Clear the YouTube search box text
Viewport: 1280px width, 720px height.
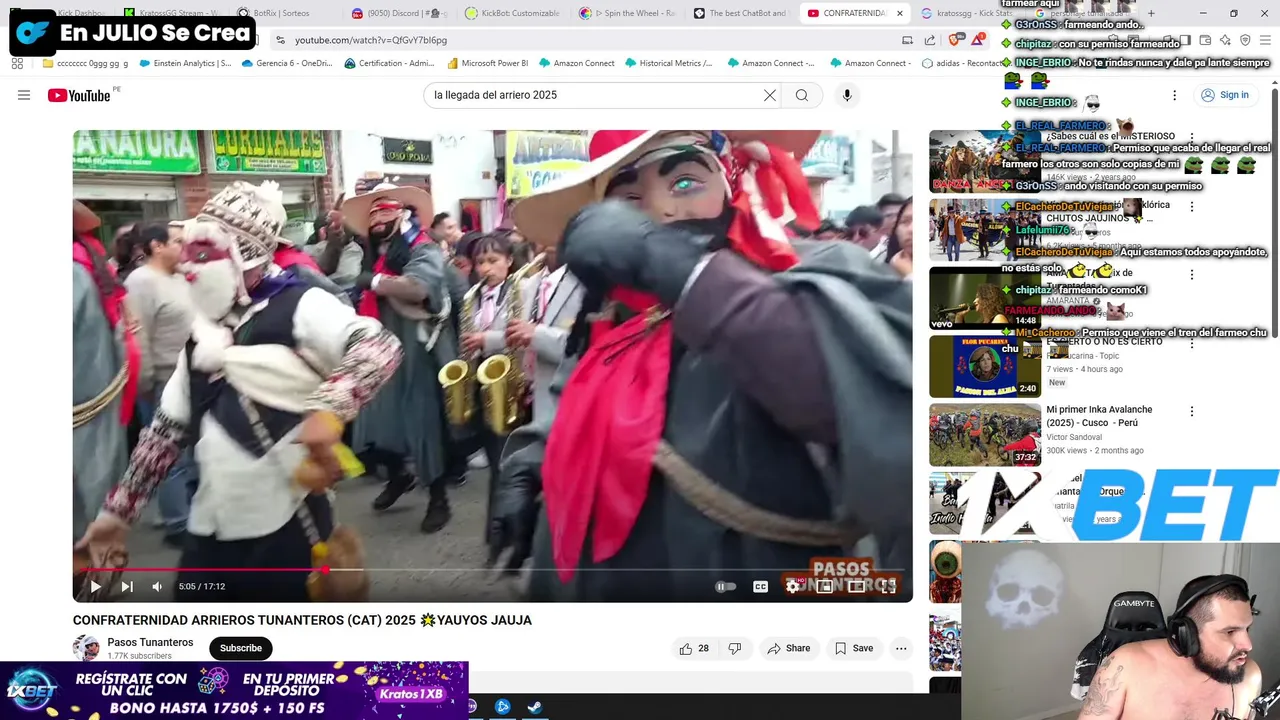pos(770,95)
